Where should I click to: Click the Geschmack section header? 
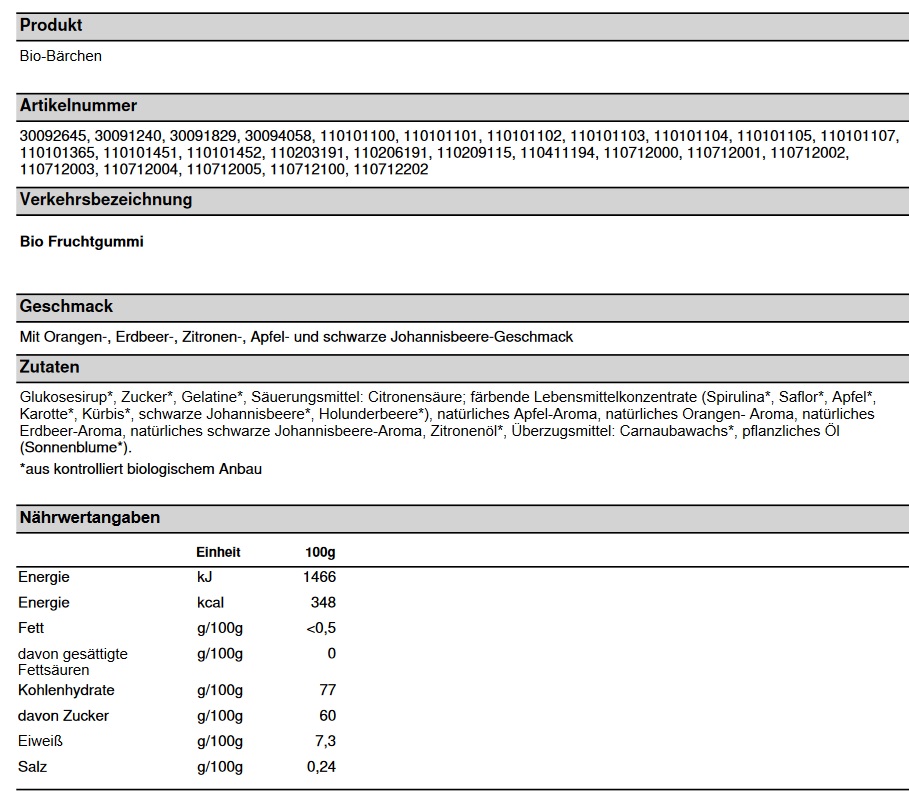pyautogui.click(x=66, y=306)
